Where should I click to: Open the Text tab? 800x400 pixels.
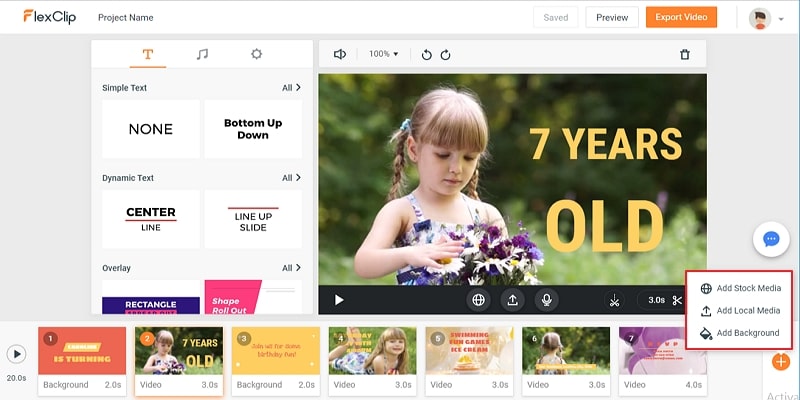point(147,54)
